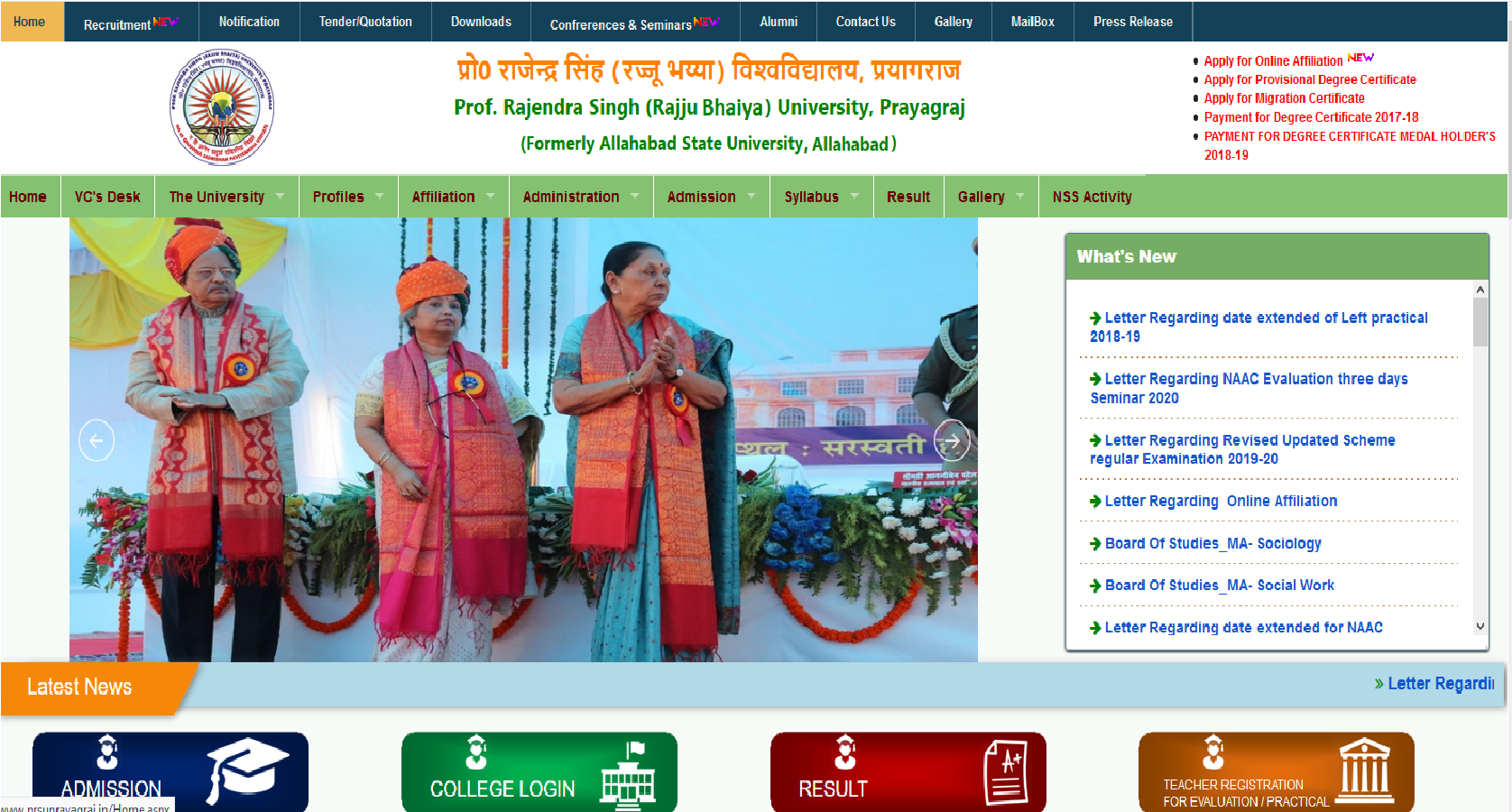1512x812 pixels.
Task: Expand the Admission dropdown arrow
Action: coord(751,196)
